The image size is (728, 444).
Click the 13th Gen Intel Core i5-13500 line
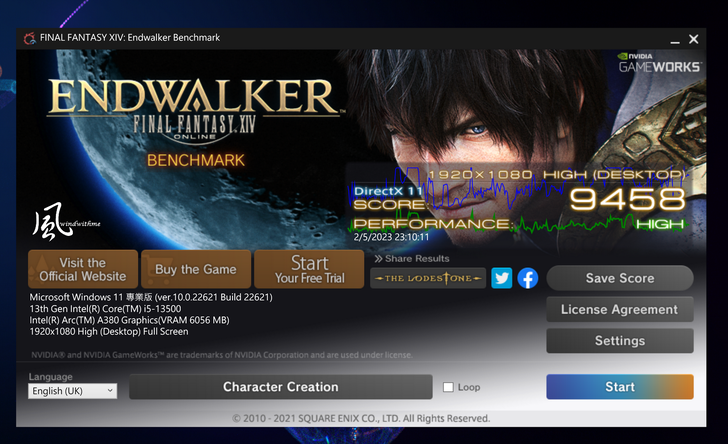[105, 309]
